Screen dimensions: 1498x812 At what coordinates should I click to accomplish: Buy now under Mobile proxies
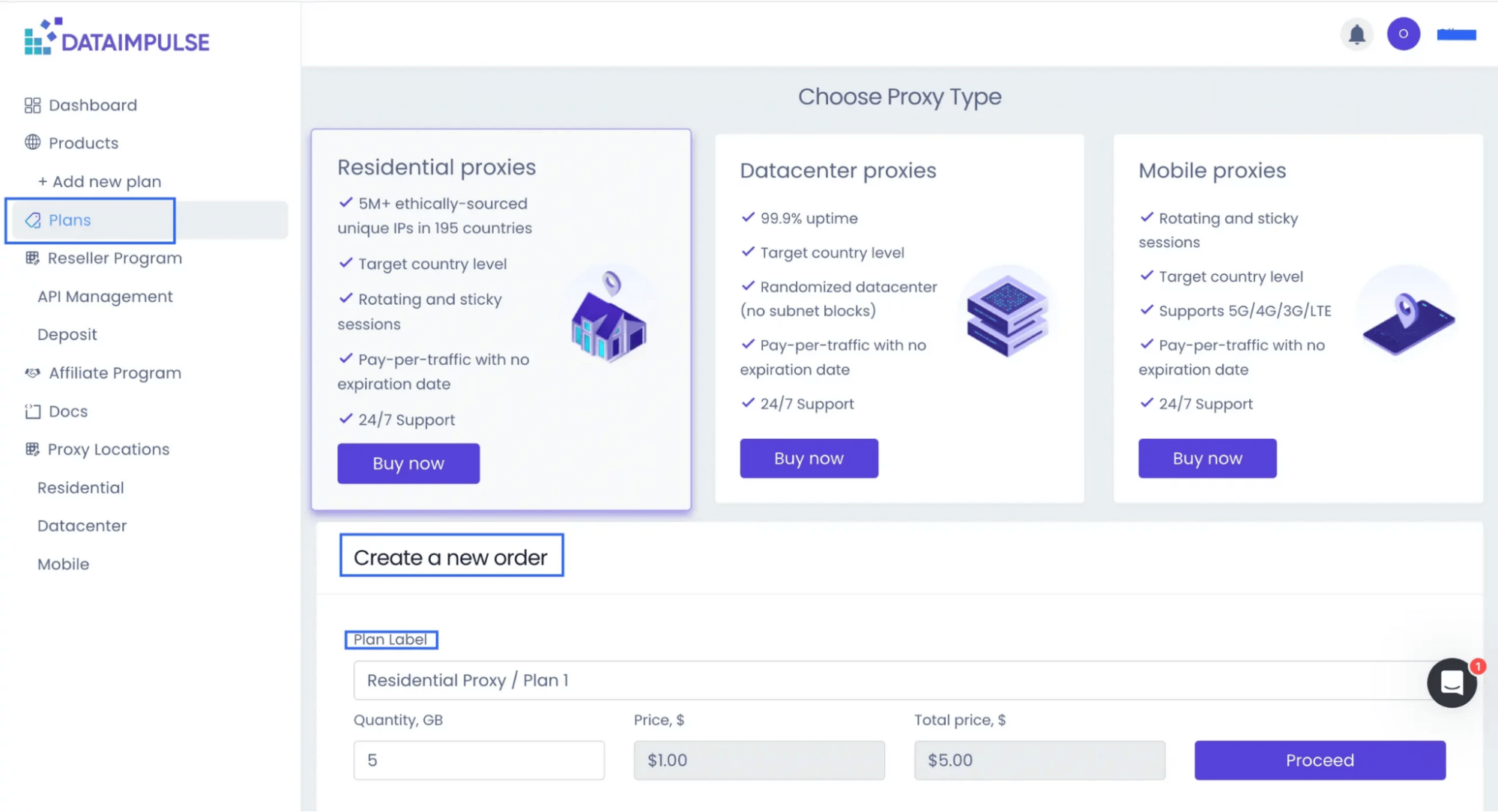click(x=1207, y=458)
